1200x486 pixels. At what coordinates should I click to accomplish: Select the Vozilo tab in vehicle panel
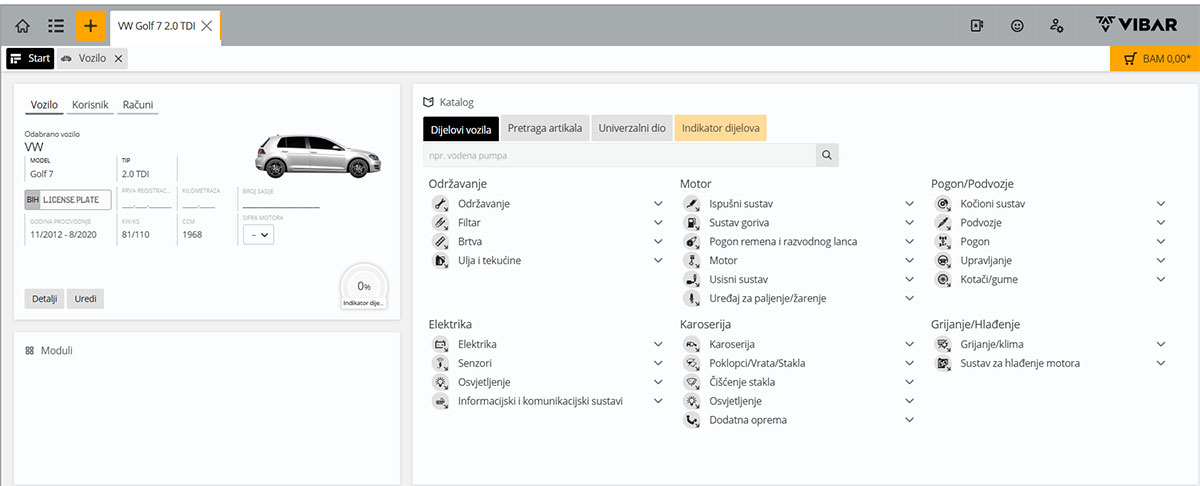tap(45, 105)
